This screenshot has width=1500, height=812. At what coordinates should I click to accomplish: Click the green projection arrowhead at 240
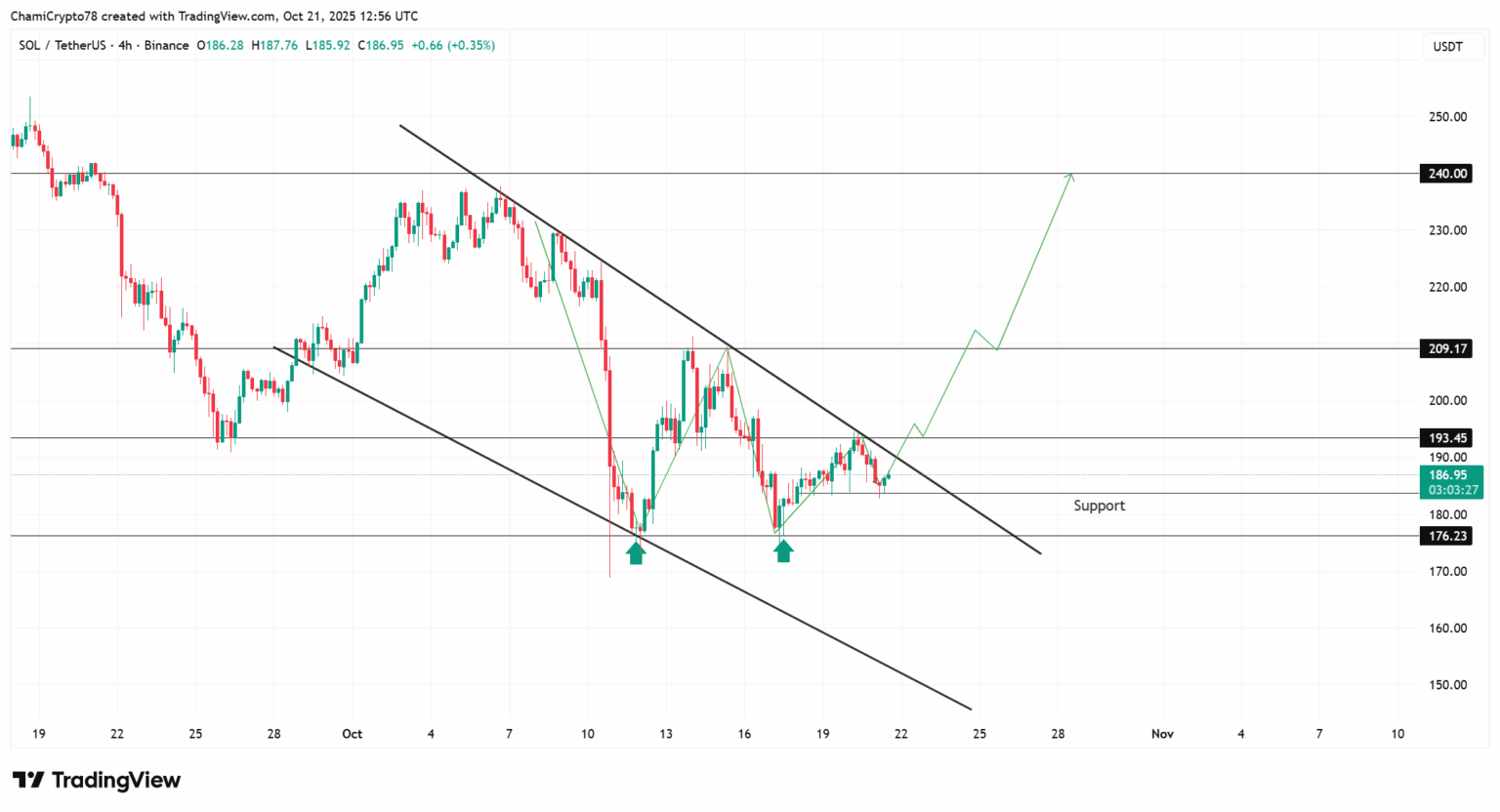coord(1071,177)
